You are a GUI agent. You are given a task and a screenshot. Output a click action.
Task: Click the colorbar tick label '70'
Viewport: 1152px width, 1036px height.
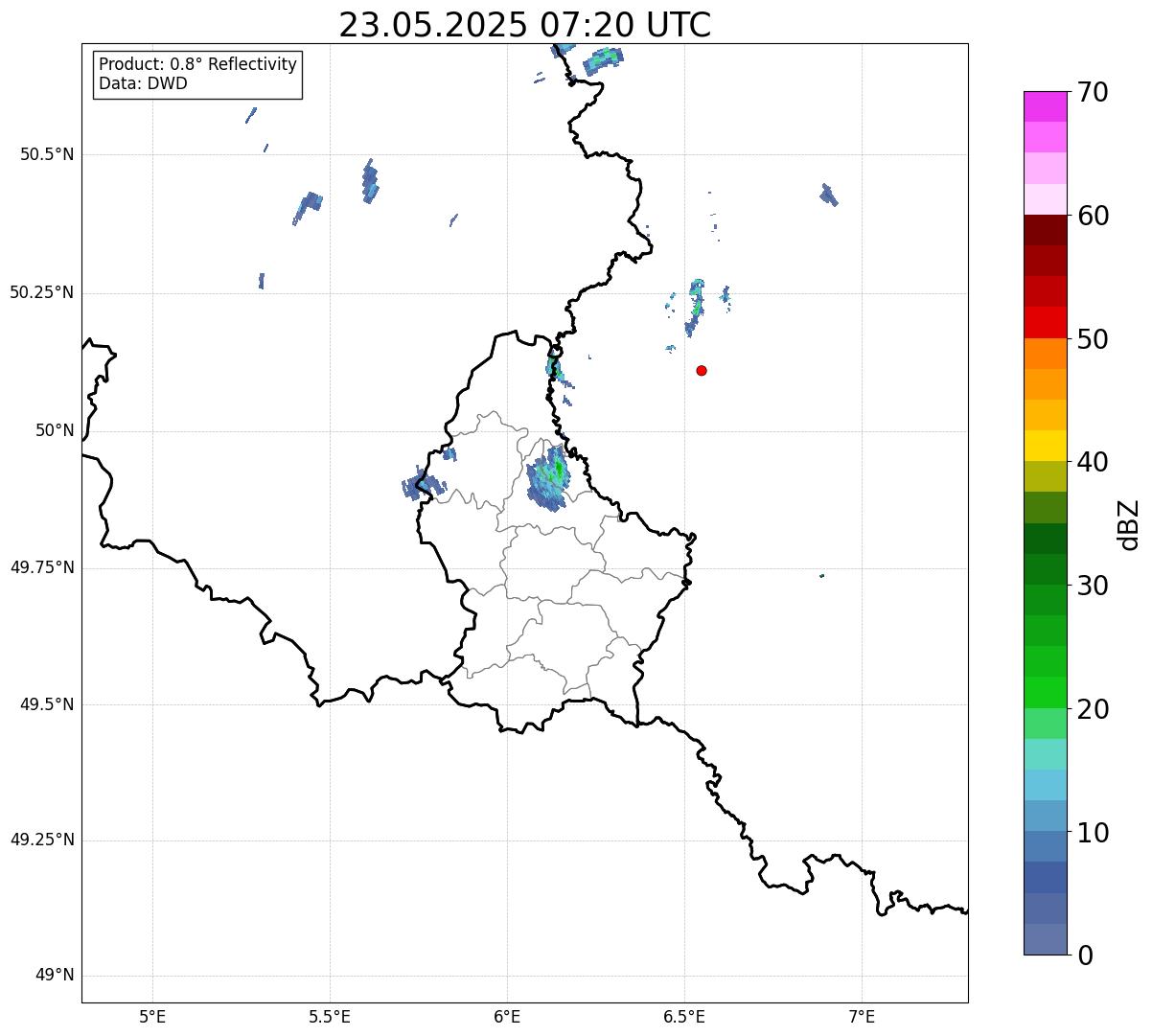click(1093, 92)
